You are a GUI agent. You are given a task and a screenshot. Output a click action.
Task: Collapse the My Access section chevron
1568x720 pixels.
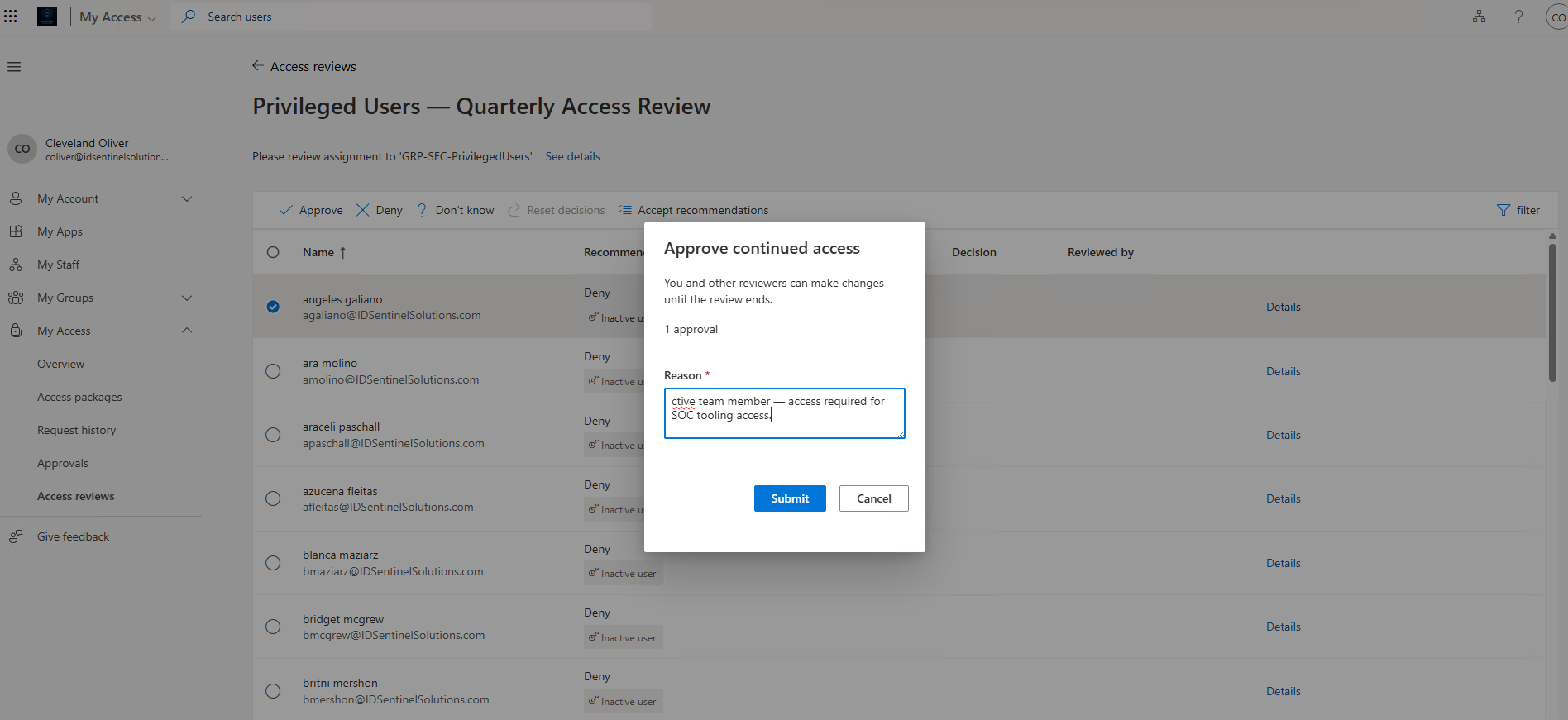[187, 331]
